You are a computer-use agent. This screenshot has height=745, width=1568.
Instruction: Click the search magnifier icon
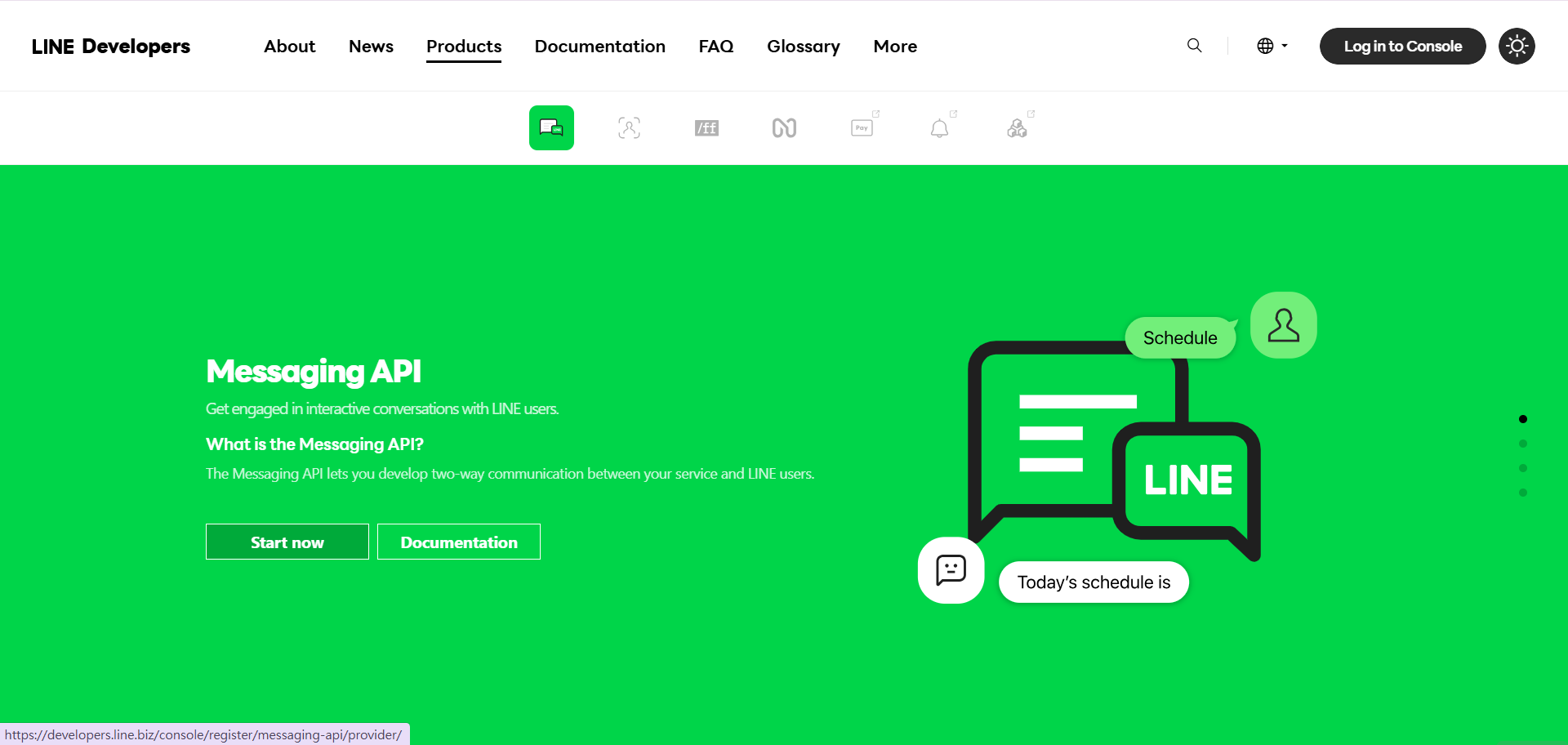(1194, 46)
